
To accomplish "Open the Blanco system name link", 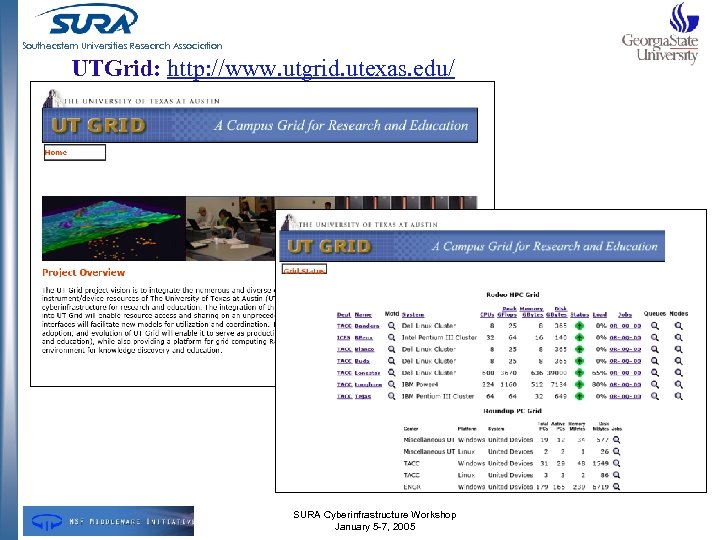I will (364, 349).
